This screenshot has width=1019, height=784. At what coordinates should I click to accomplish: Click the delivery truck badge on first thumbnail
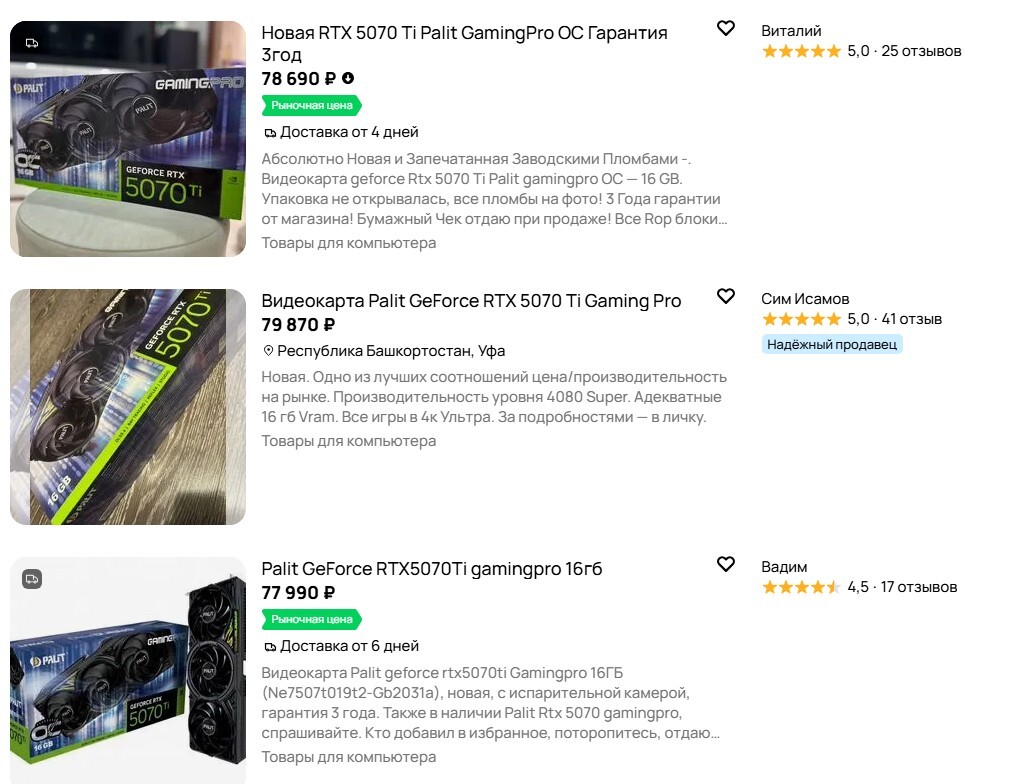coord(32,43)
